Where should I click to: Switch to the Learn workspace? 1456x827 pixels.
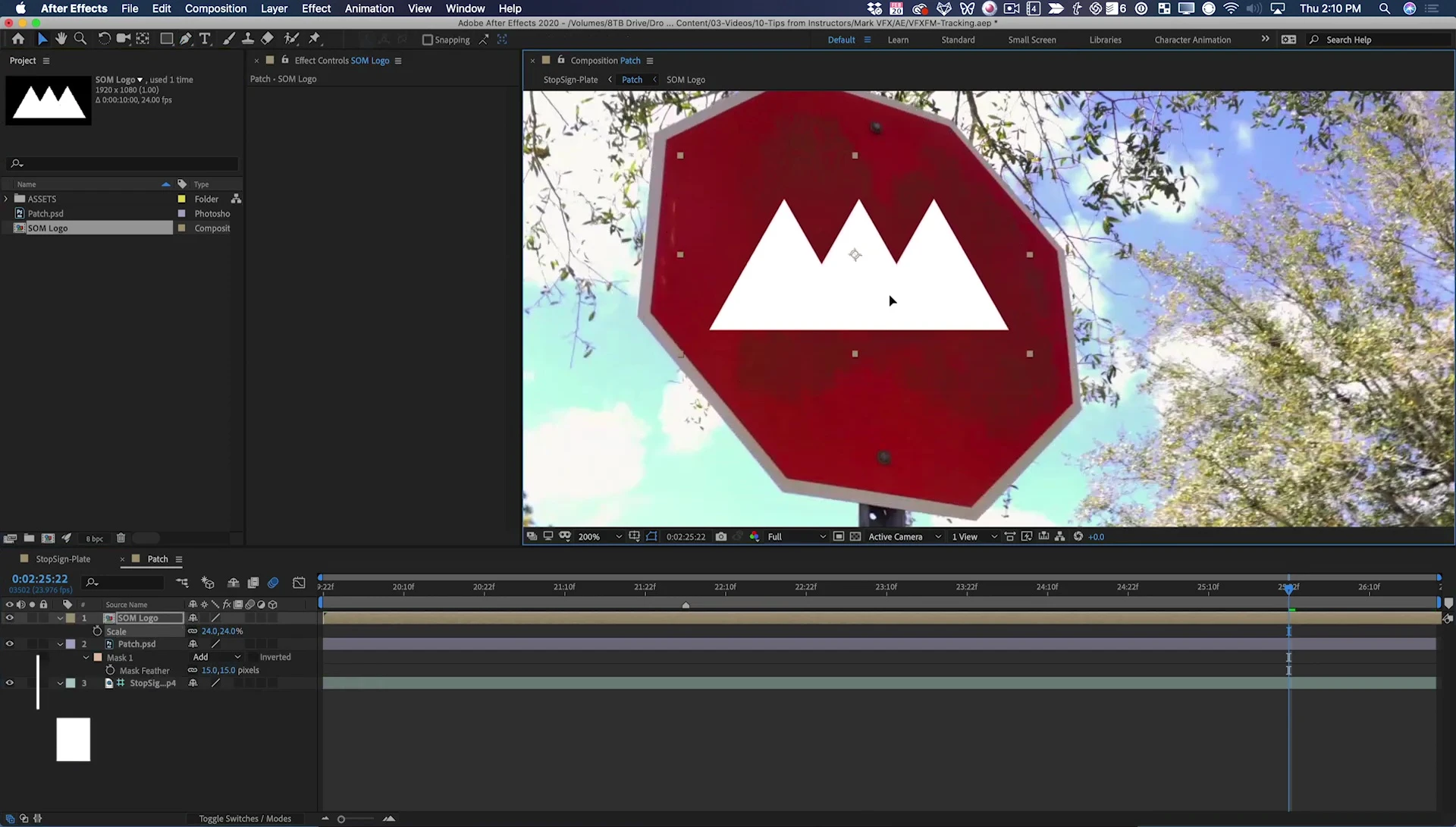pos(898,39)
